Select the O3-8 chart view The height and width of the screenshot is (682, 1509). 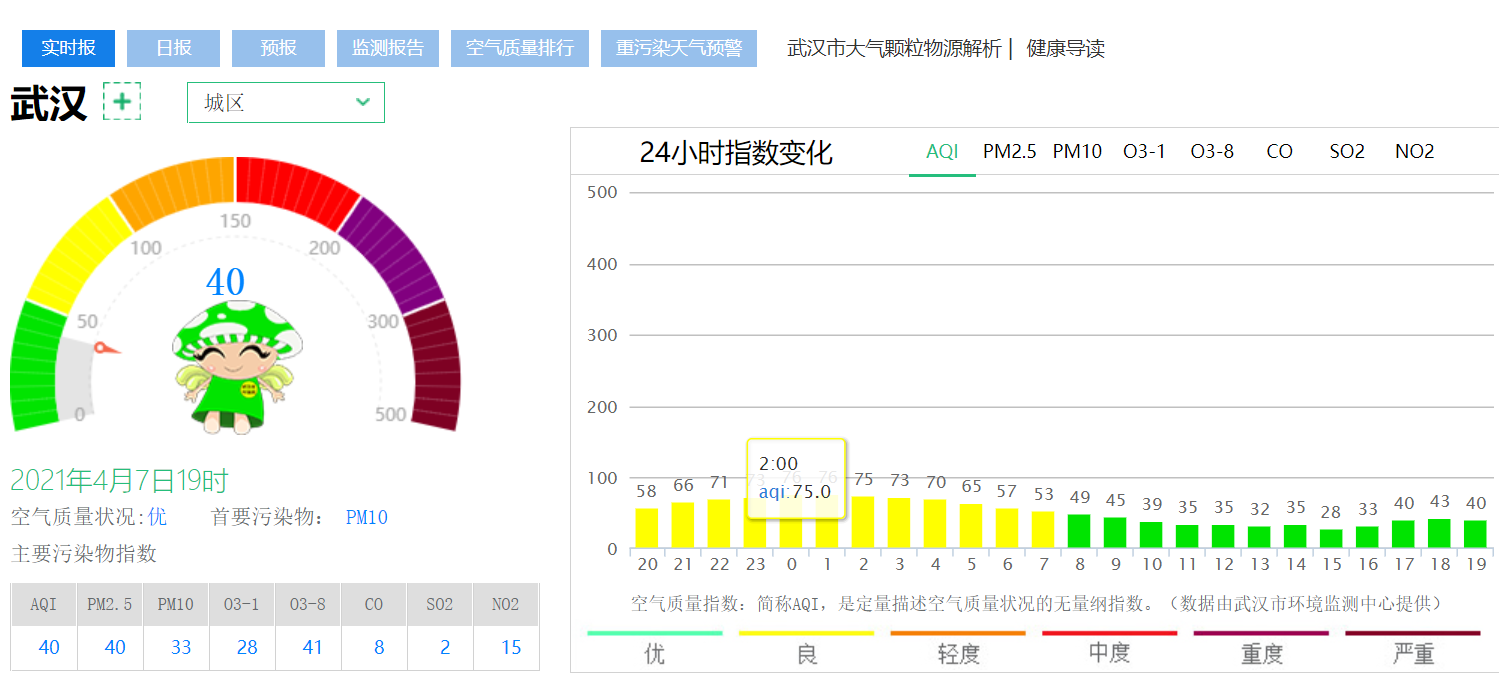coord(1212,151)
